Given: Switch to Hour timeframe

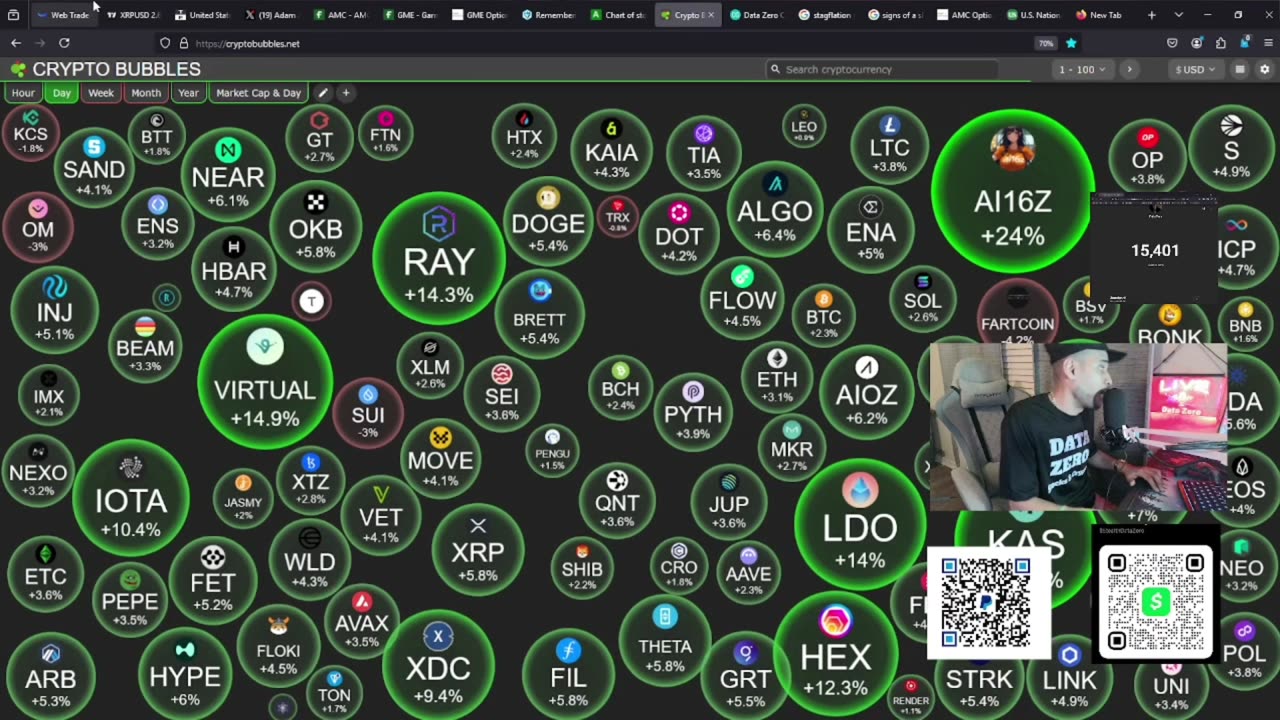Looking at the screenshot, I should tap(23, 93).
